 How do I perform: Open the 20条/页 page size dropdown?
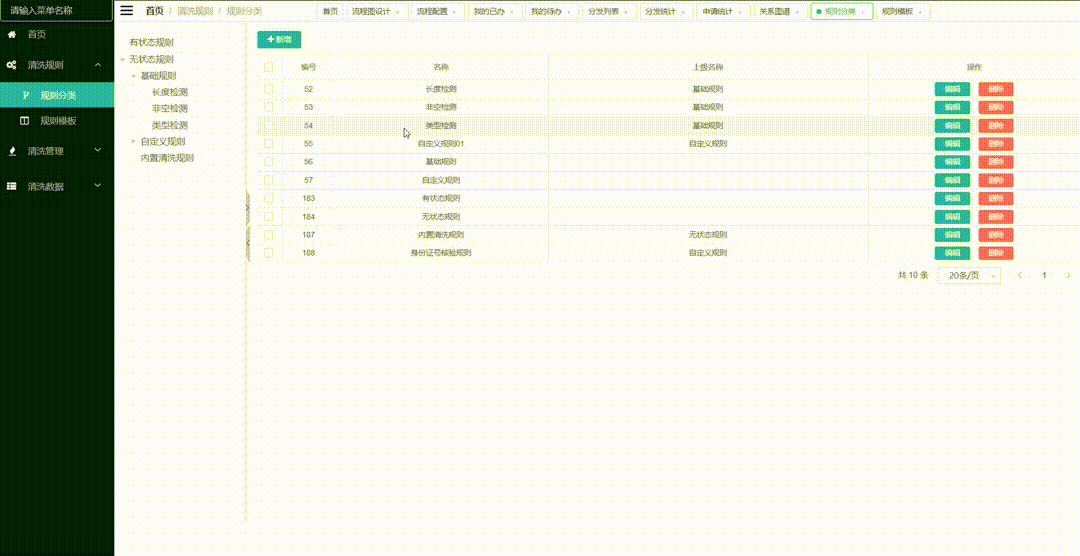(968, 275)
